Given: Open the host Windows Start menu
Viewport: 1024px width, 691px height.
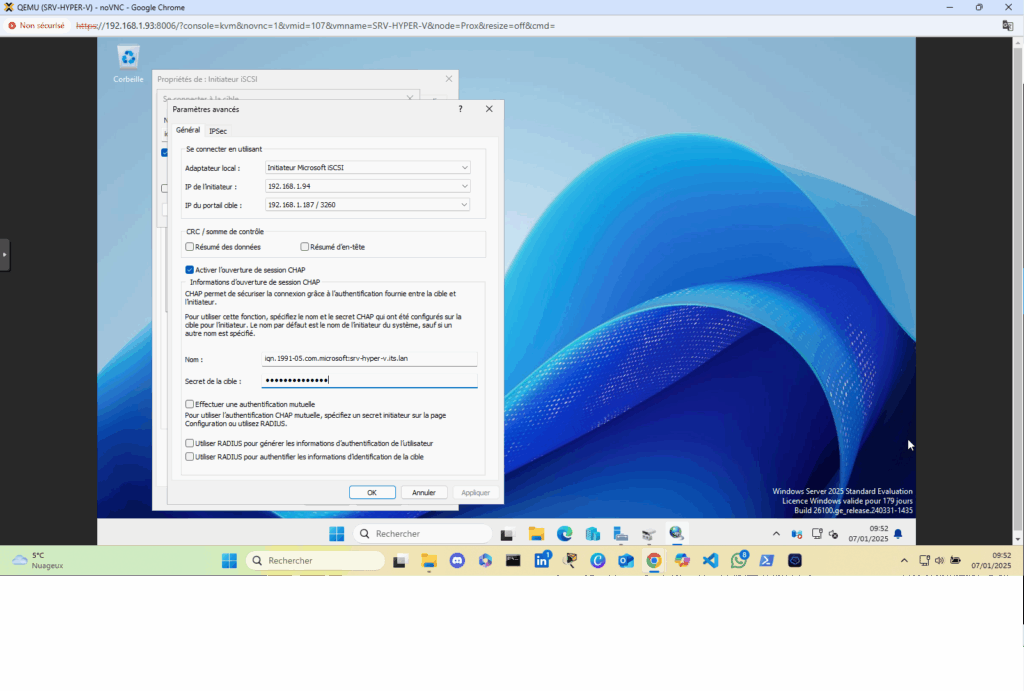Looking at the screenshot, I should 229,560.
